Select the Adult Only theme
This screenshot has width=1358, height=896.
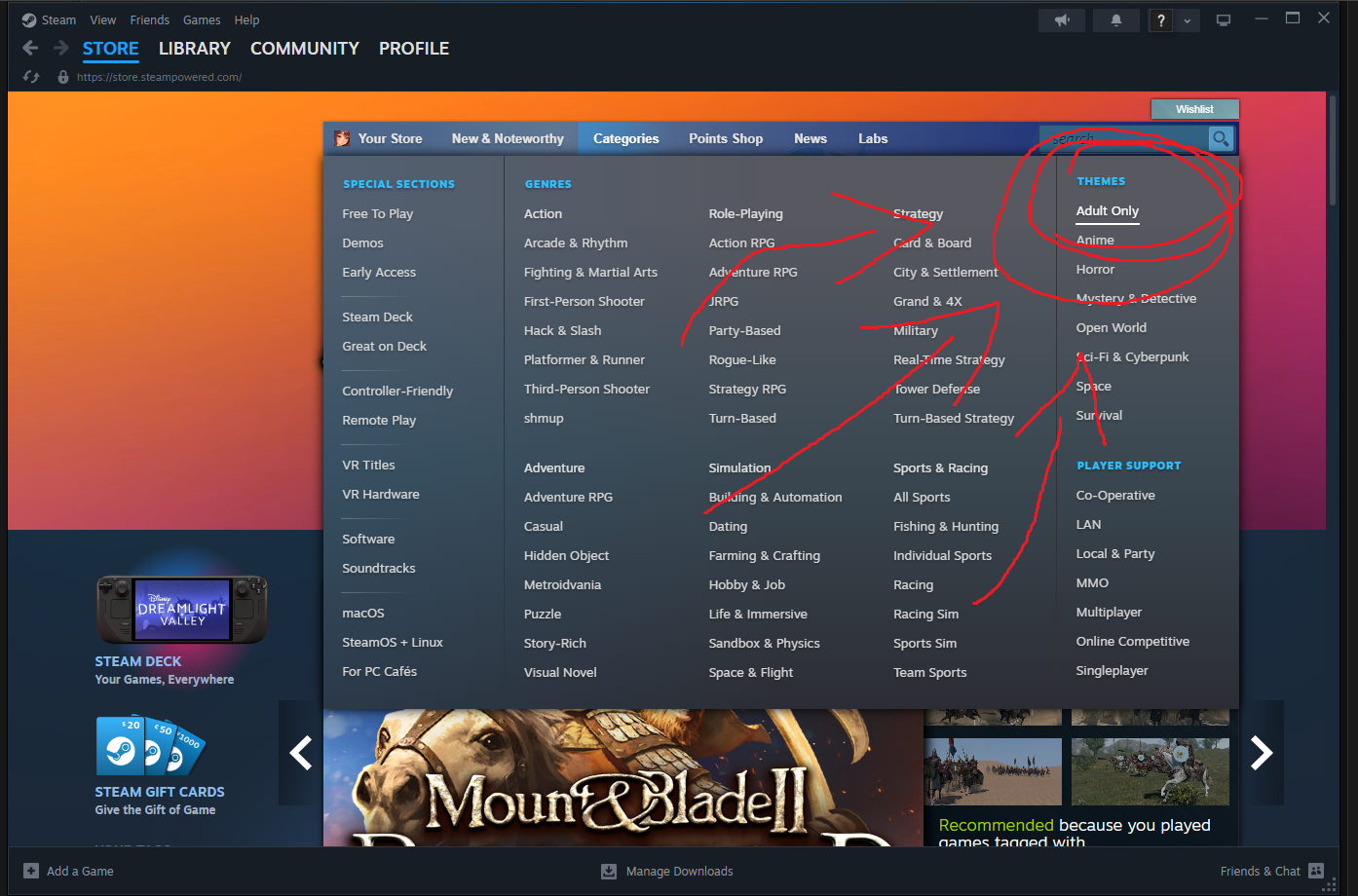point(1108,210)
